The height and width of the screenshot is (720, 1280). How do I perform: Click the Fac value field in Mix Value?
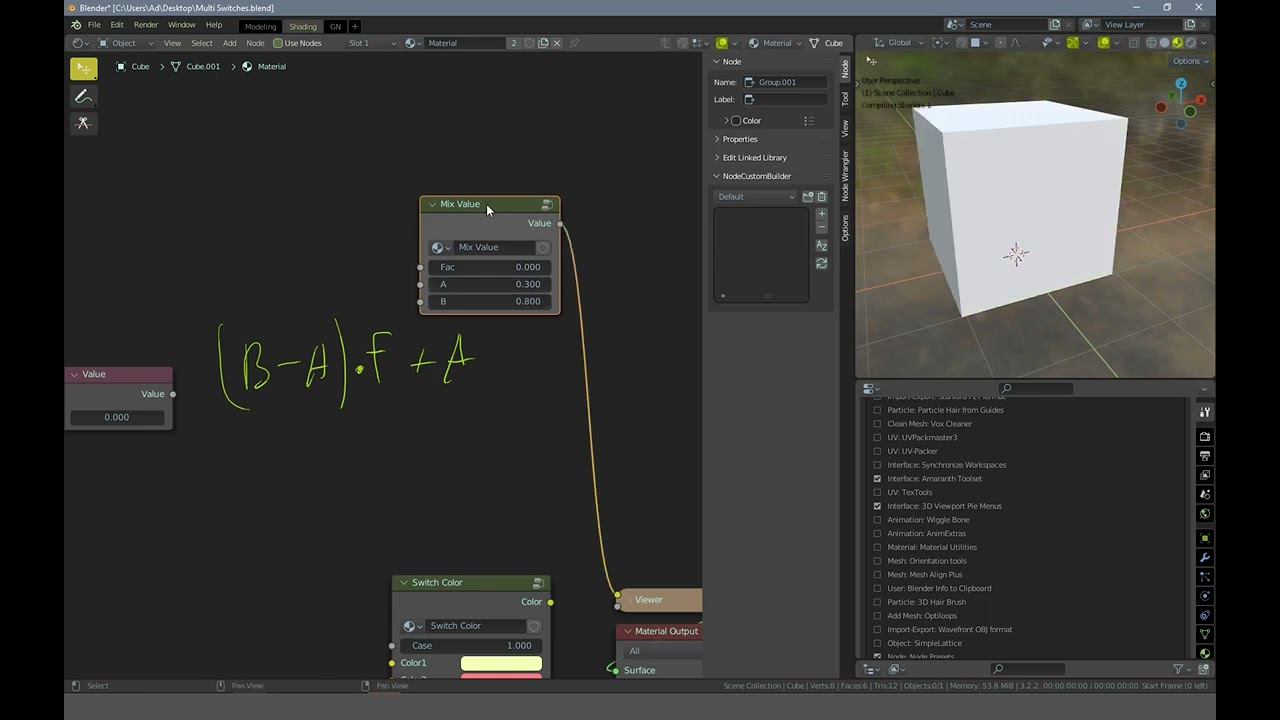(489, 267)
